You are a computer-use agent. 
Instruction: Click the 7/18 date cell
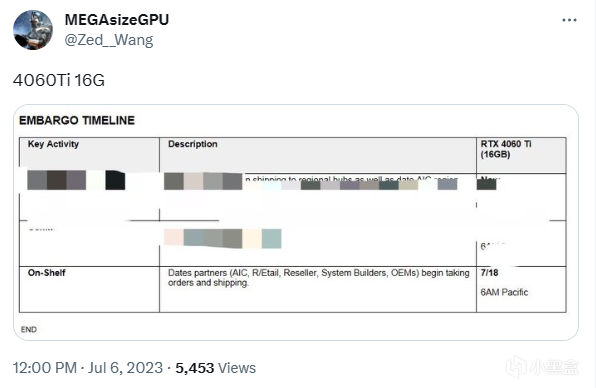click(x=489, y=273)
